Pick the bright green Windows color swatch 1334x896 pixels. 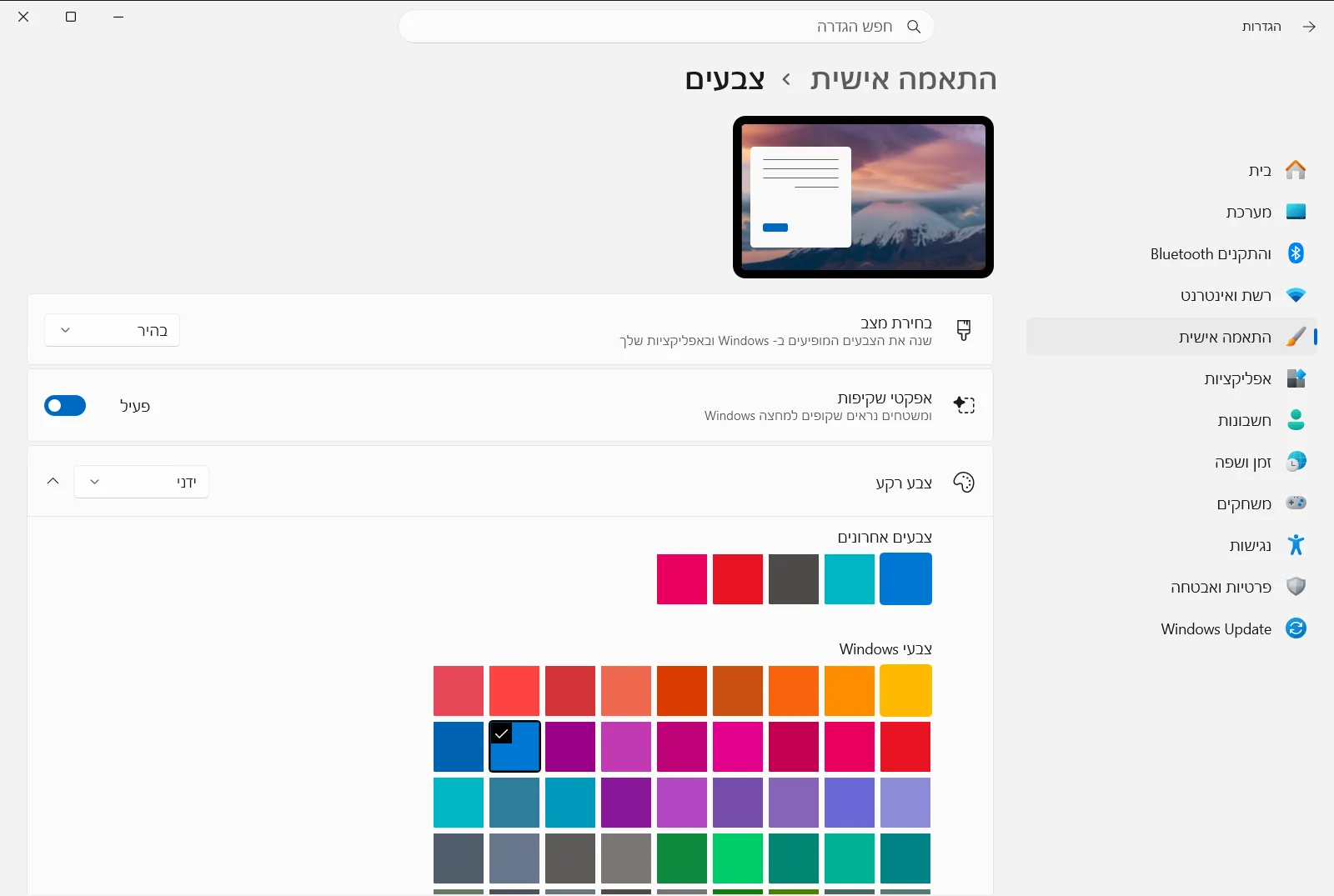click(x=738, y=858)
